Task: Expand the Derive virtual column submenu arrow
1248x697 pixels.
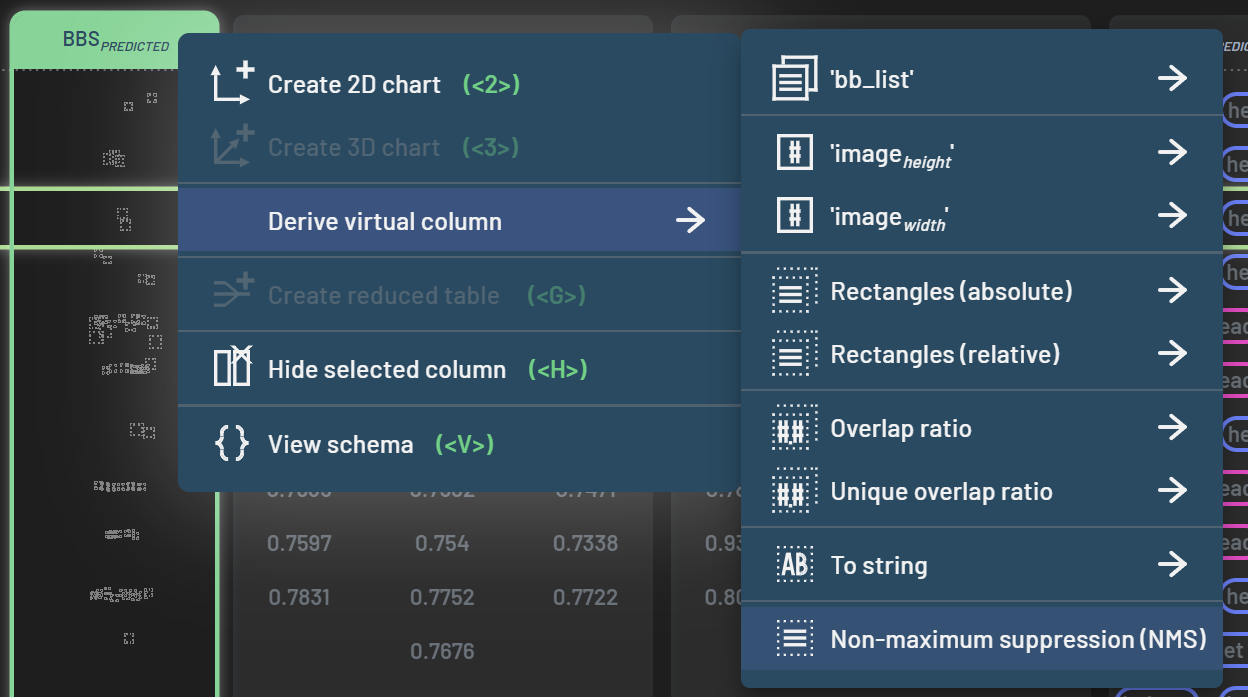Action: pos(690,221)
